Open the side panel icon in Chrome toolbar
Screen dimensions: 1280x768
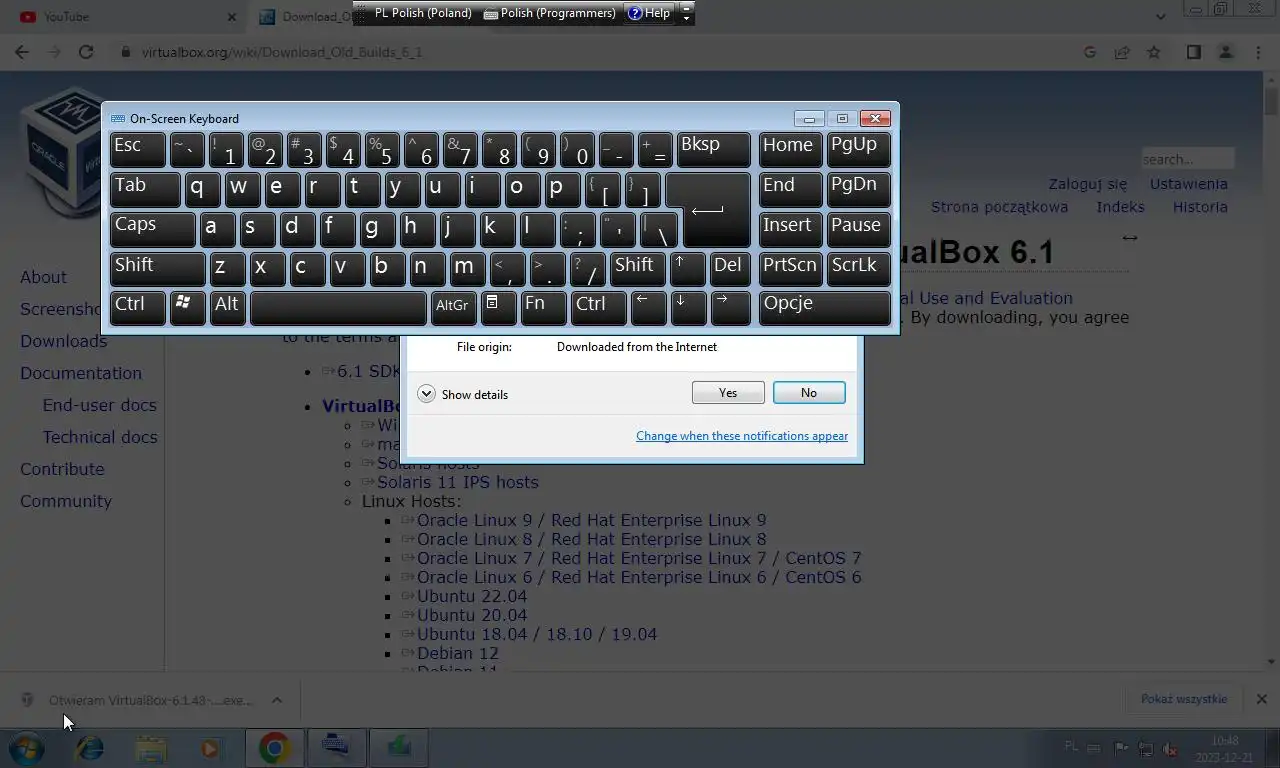[x=1193, y=52]
